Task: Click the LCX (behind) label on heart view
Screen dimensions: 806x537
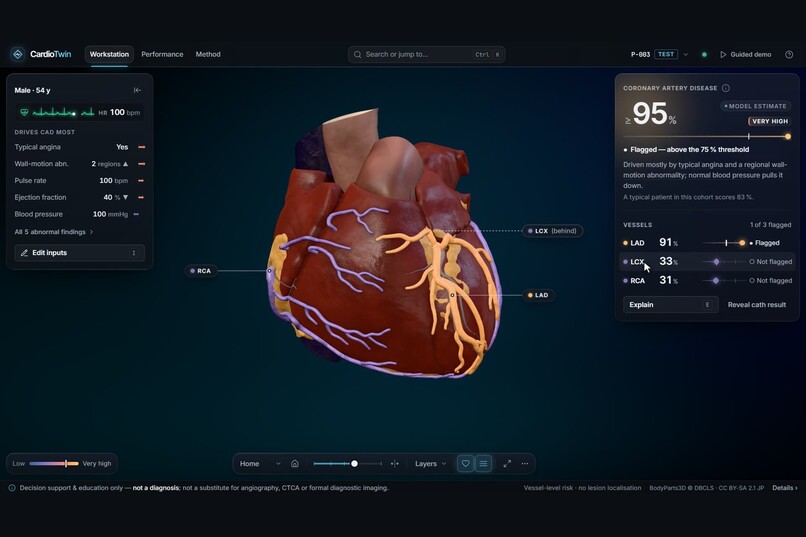Action: (553, 231)
